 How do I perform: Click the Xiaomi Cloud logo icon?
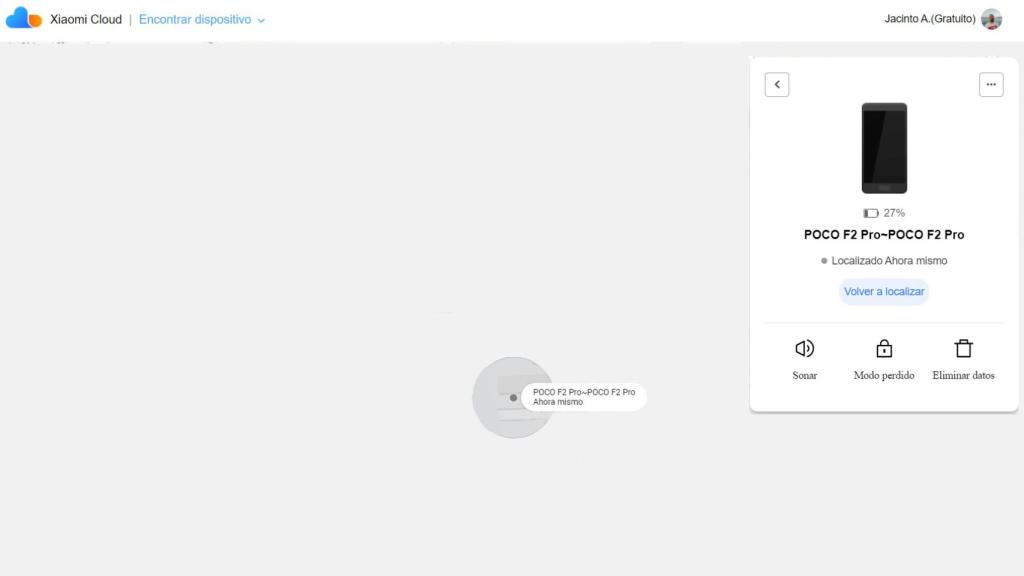coord(24,18)
